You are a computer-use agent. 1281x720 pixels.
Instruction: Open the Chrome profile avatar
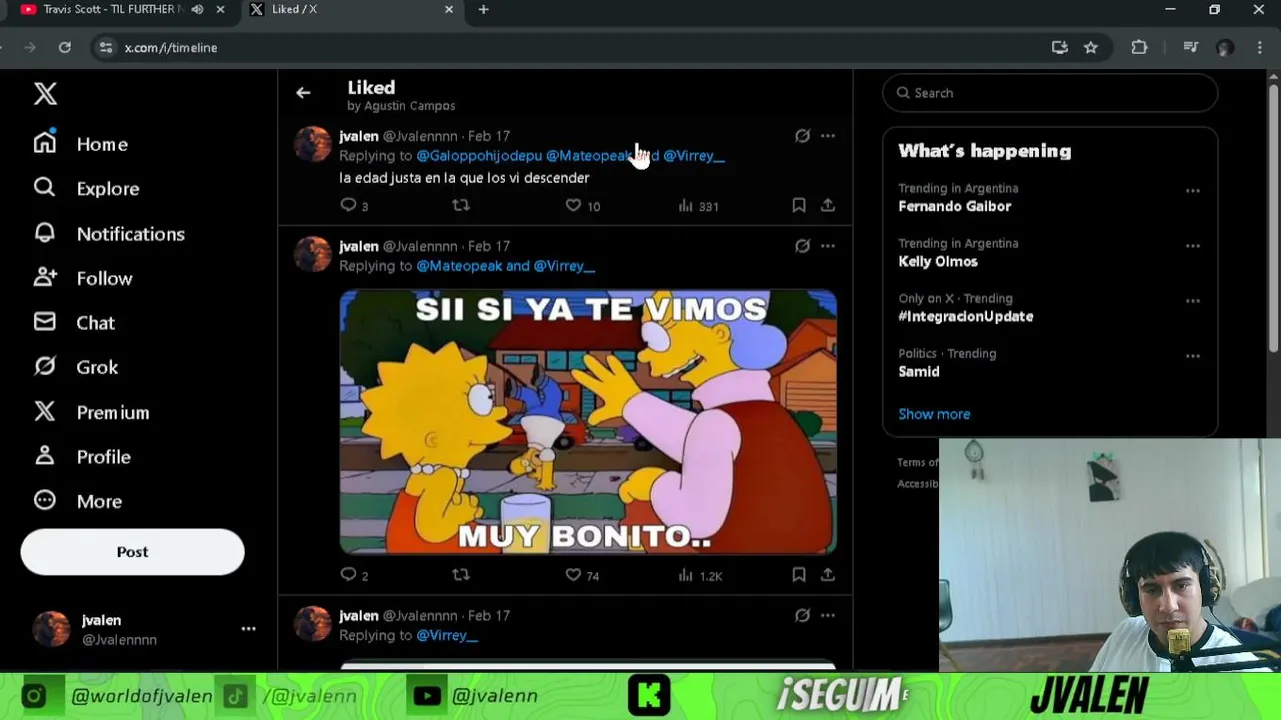click(1225, 47)
